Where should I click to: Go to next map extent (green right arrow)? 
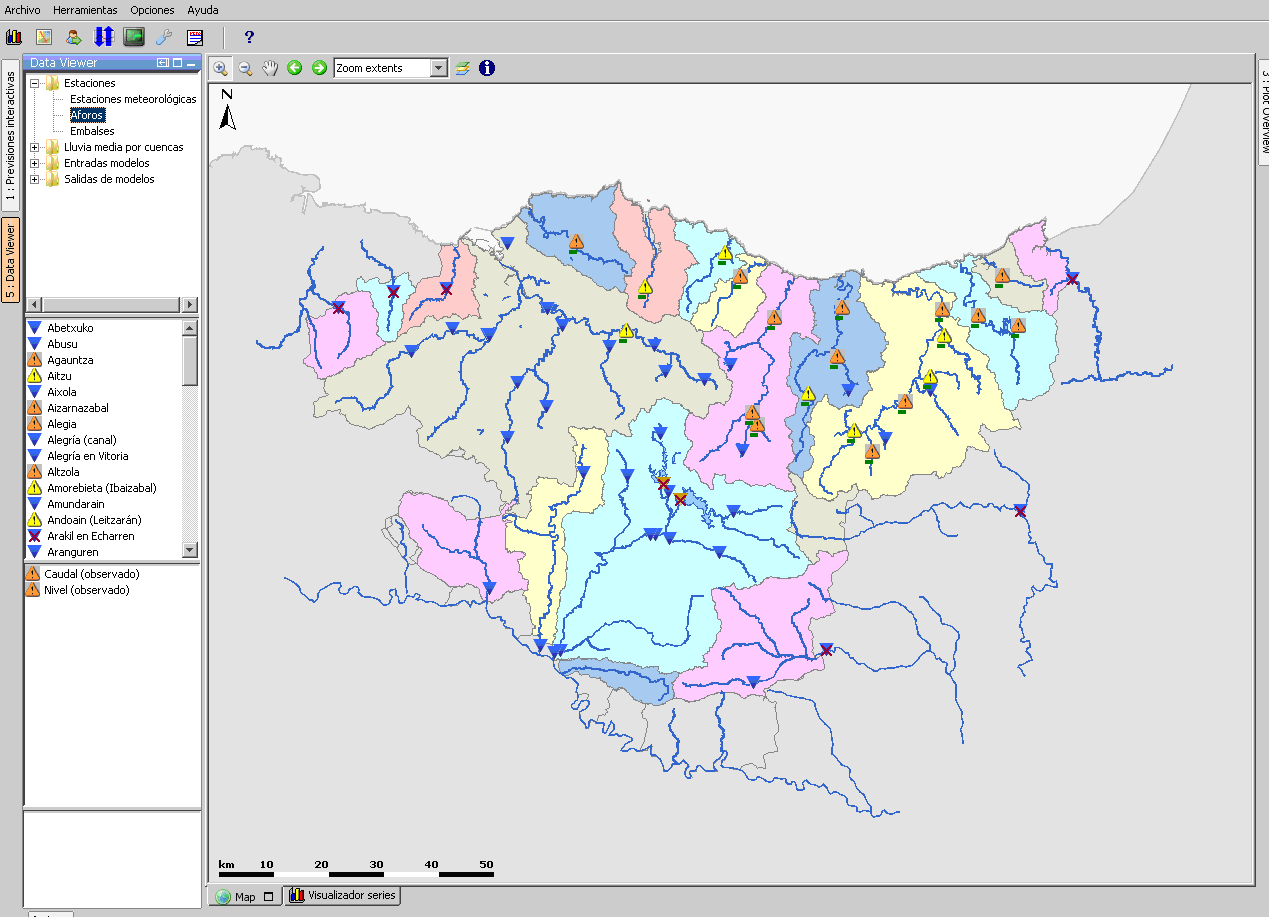coord(319,68)
